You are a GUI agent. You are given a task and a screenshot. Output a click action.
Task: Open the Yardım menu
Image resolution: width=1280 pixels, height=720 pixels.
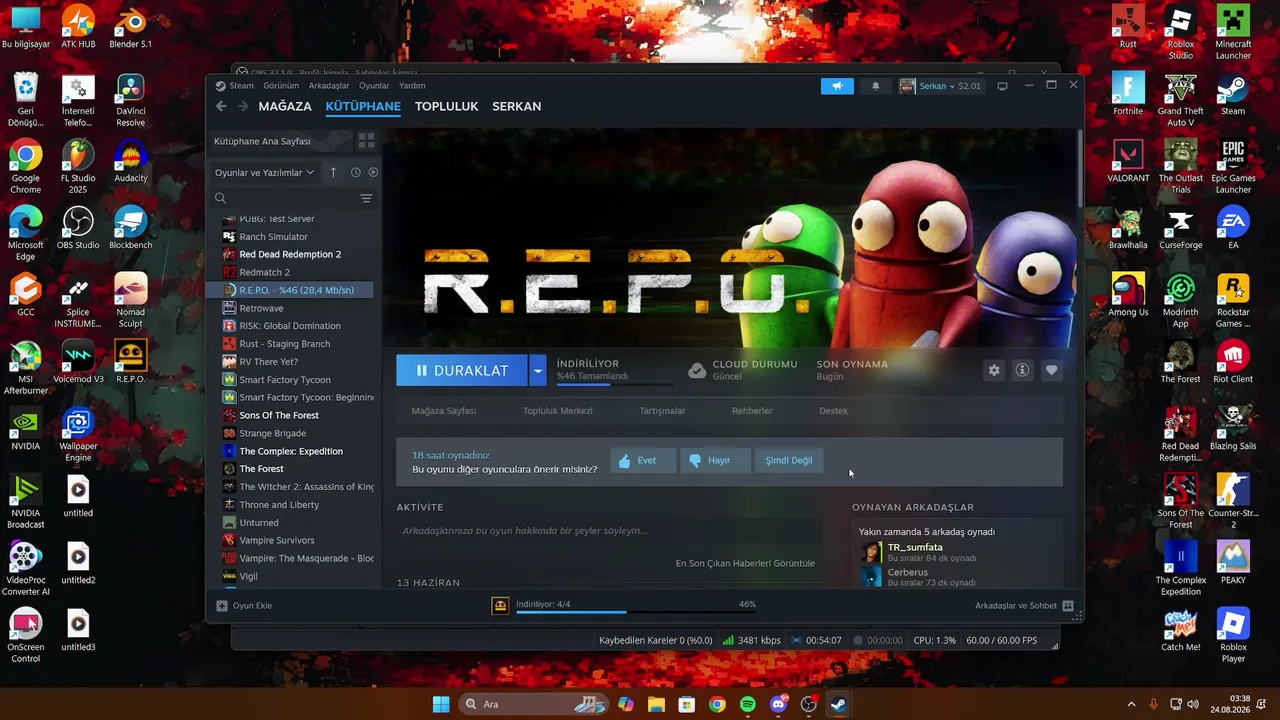413,86
